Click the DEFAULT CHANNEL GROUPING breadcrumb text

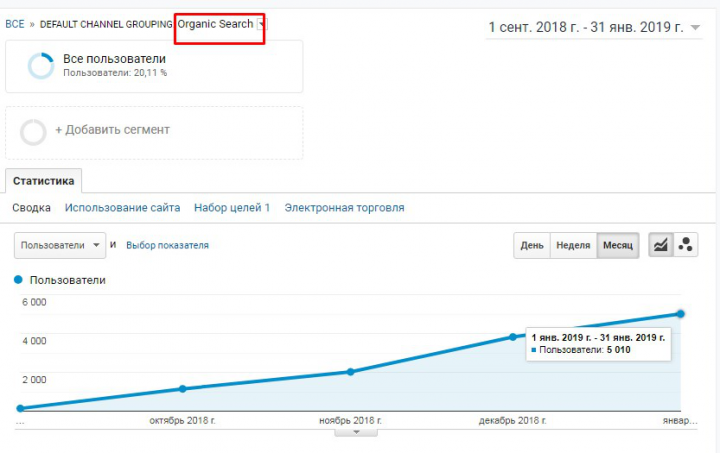click(106, 25)
